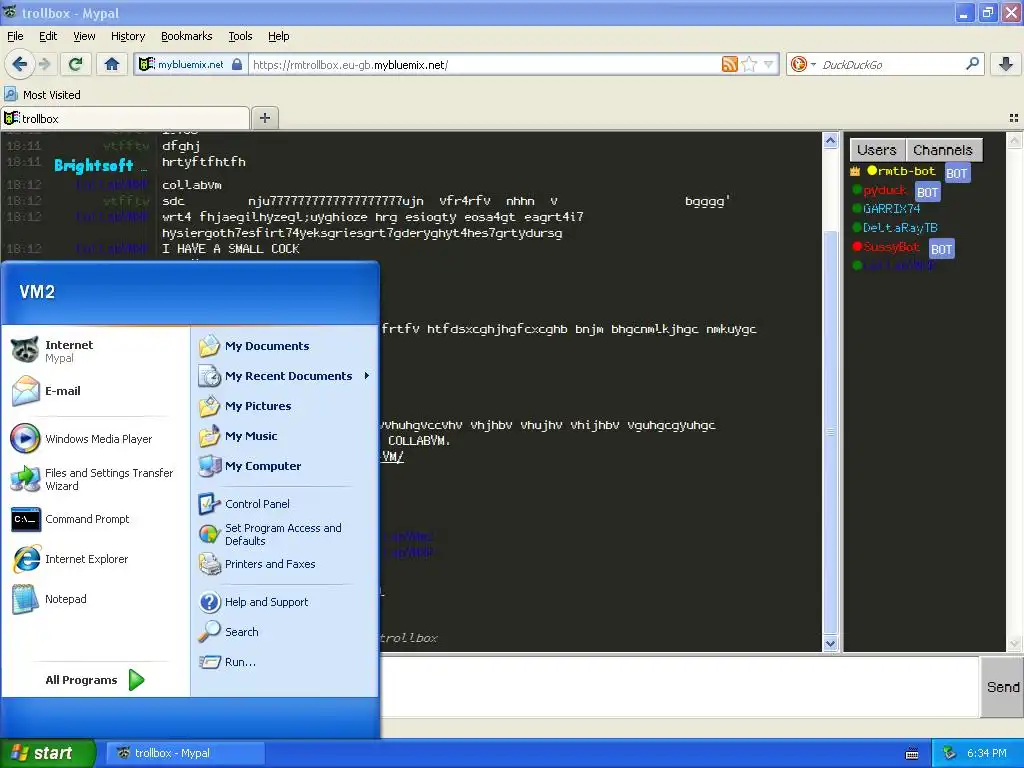This screenshot has width=1024, height=768.
Task: Open the list all tabs icon
Action: coord(1014,118)
